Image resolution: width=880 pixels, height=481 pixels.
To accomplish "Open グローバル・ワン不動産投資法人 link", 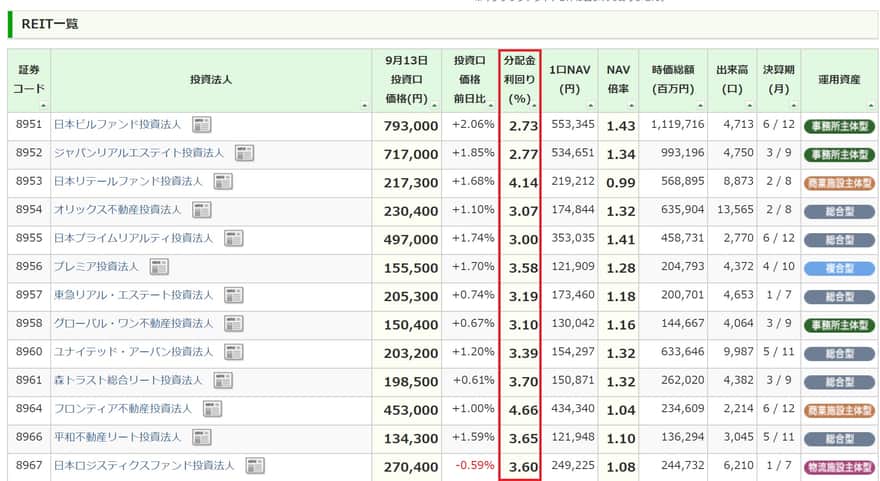I will (x=134, y=323).
